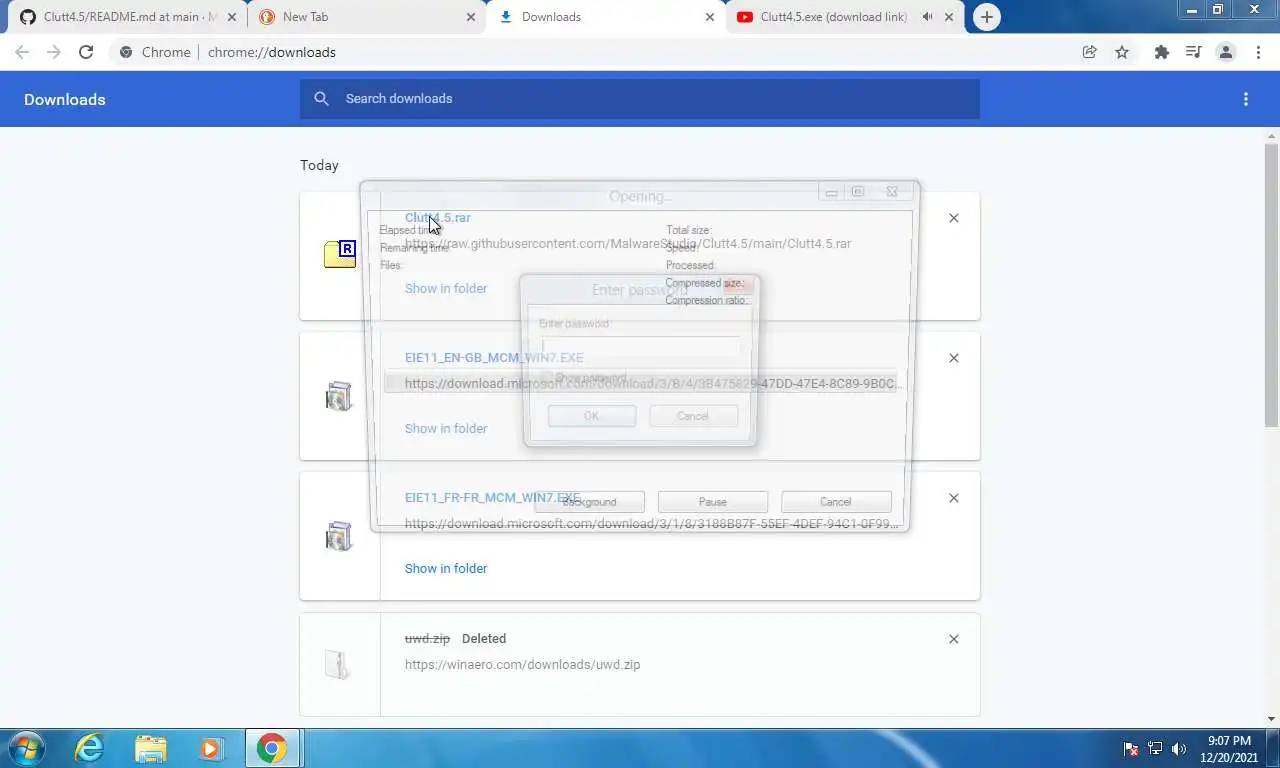Click Pause in the Opening window
Viewport: 1280px width, 768px height.
coord(713,502)
